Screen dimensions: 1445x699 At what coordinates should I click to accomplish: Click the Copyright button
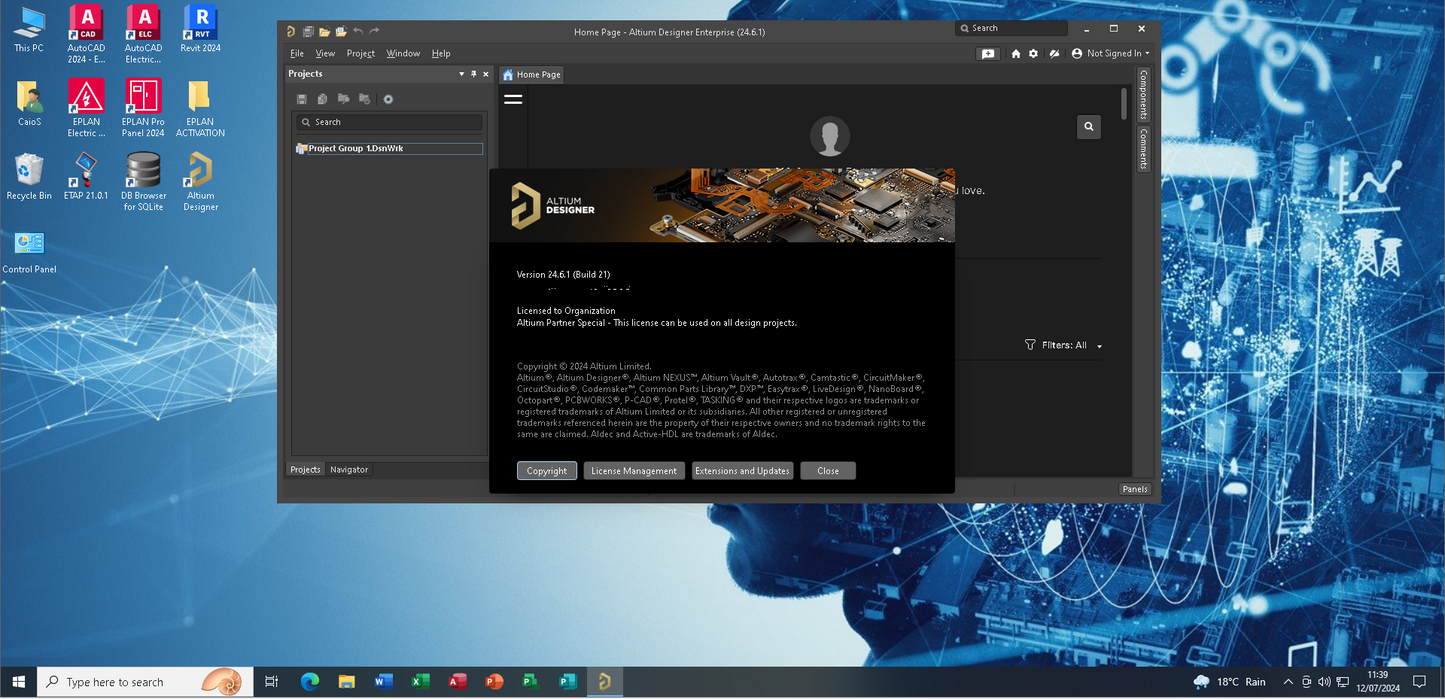coord(547,471)
